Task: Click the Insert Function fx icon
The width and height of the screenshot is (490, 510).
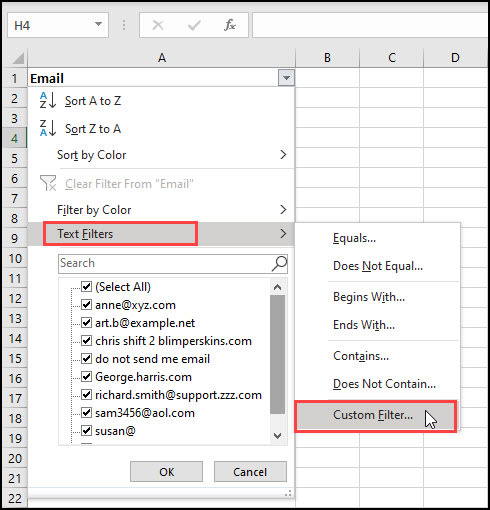Action: click(230, 25)
